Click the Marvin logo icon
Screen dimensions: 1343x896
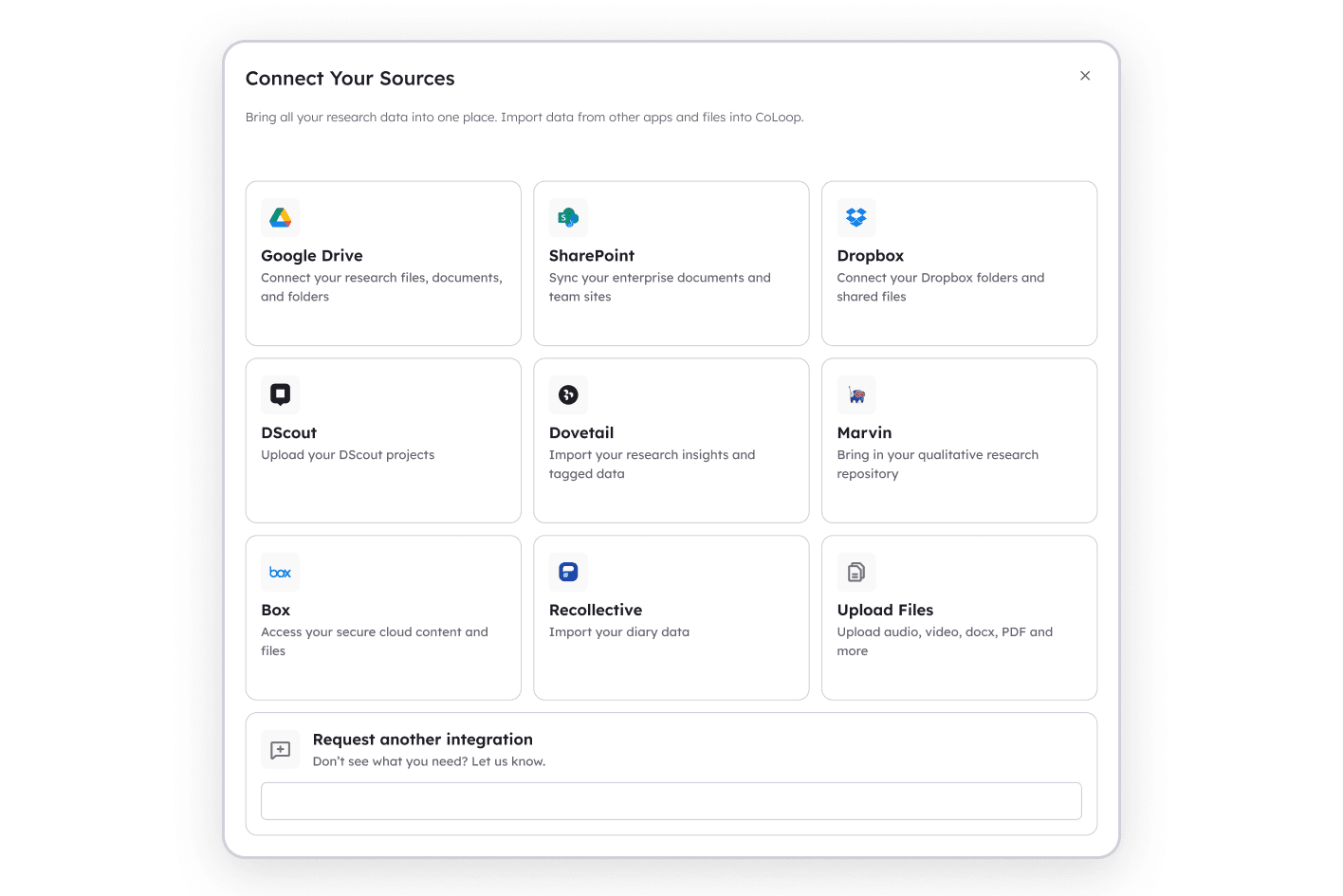[856, 394]
